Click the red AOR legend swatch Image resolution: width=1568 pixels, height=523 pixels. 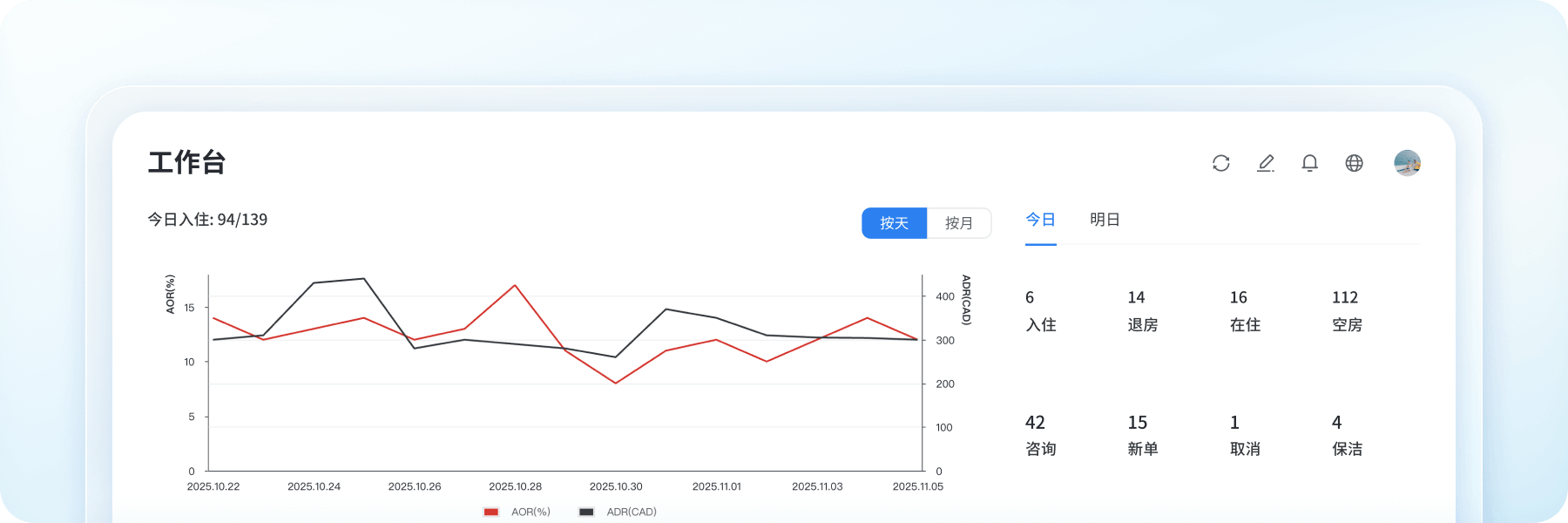pyautogui.click(x=491, y=512)
